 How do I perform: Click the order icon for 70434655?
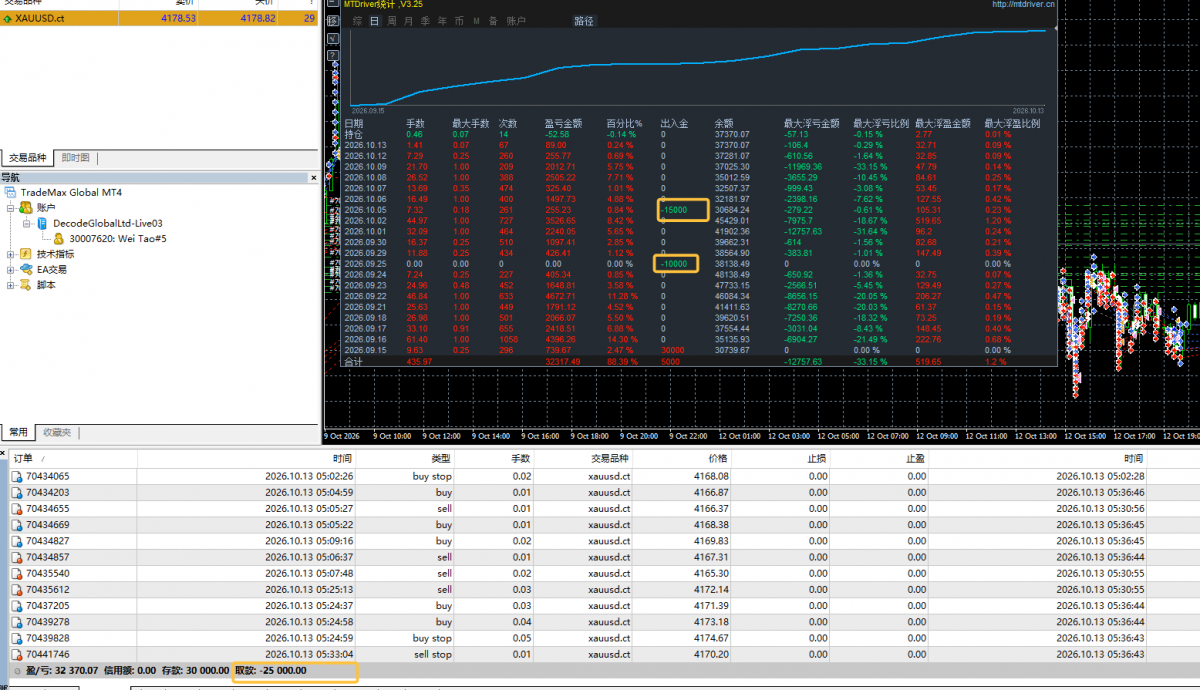point(16,509)
